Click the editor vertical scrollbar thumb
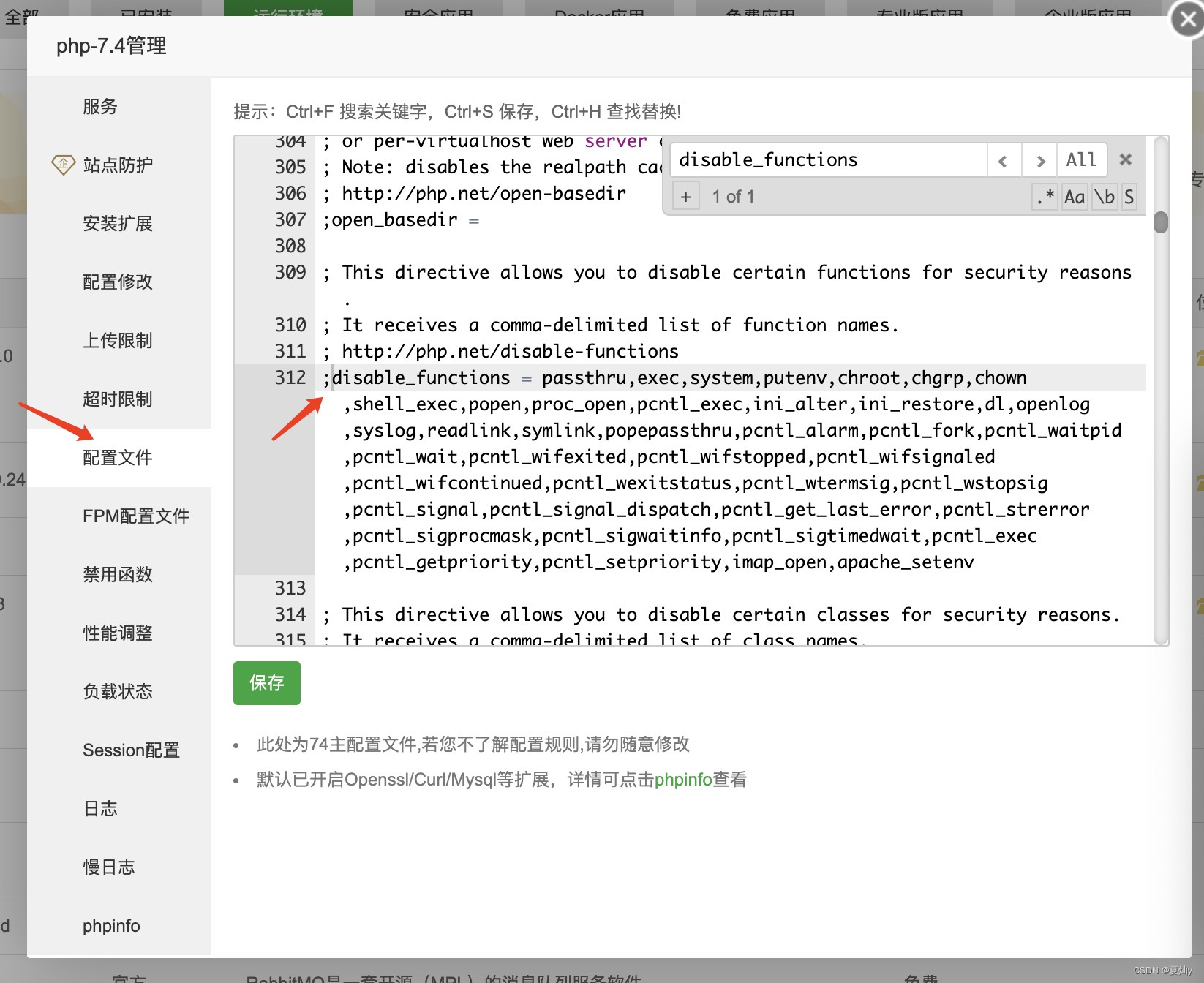1204x983 pixels. point(1161,222)
